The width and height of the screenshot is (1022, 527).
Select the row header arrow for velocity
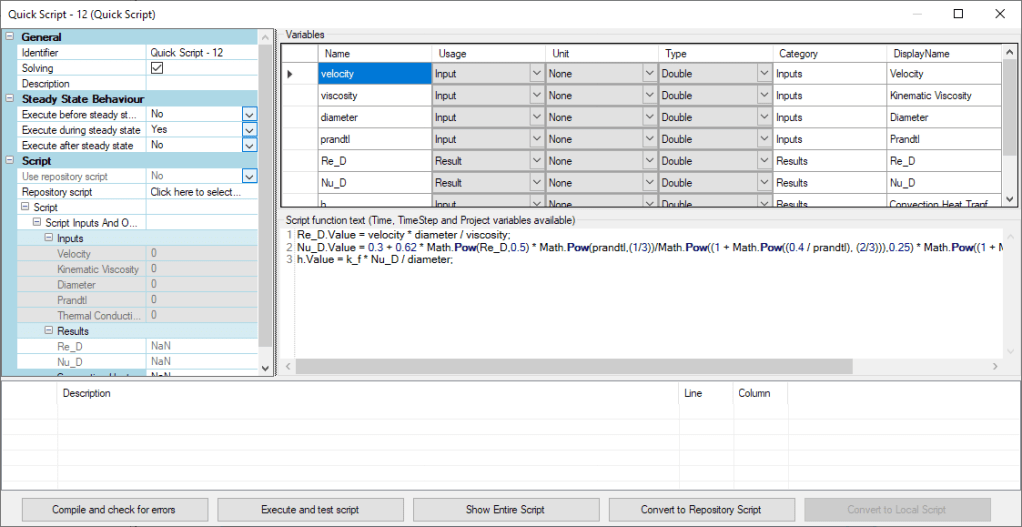tap(292, 74)
